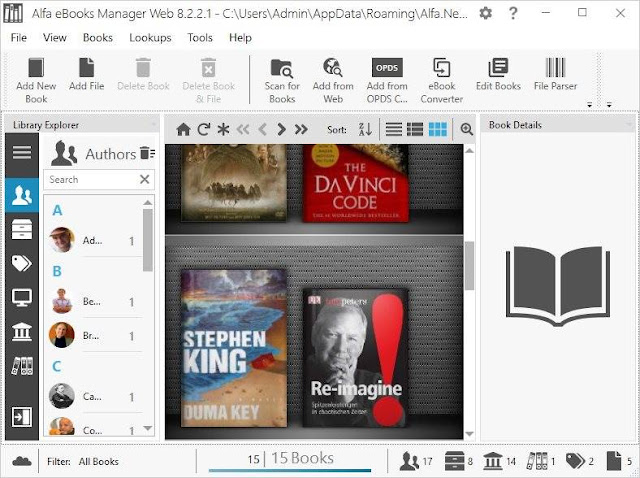Open the Books menu
This screenshot has height=478, width=640.
[98, 38]
